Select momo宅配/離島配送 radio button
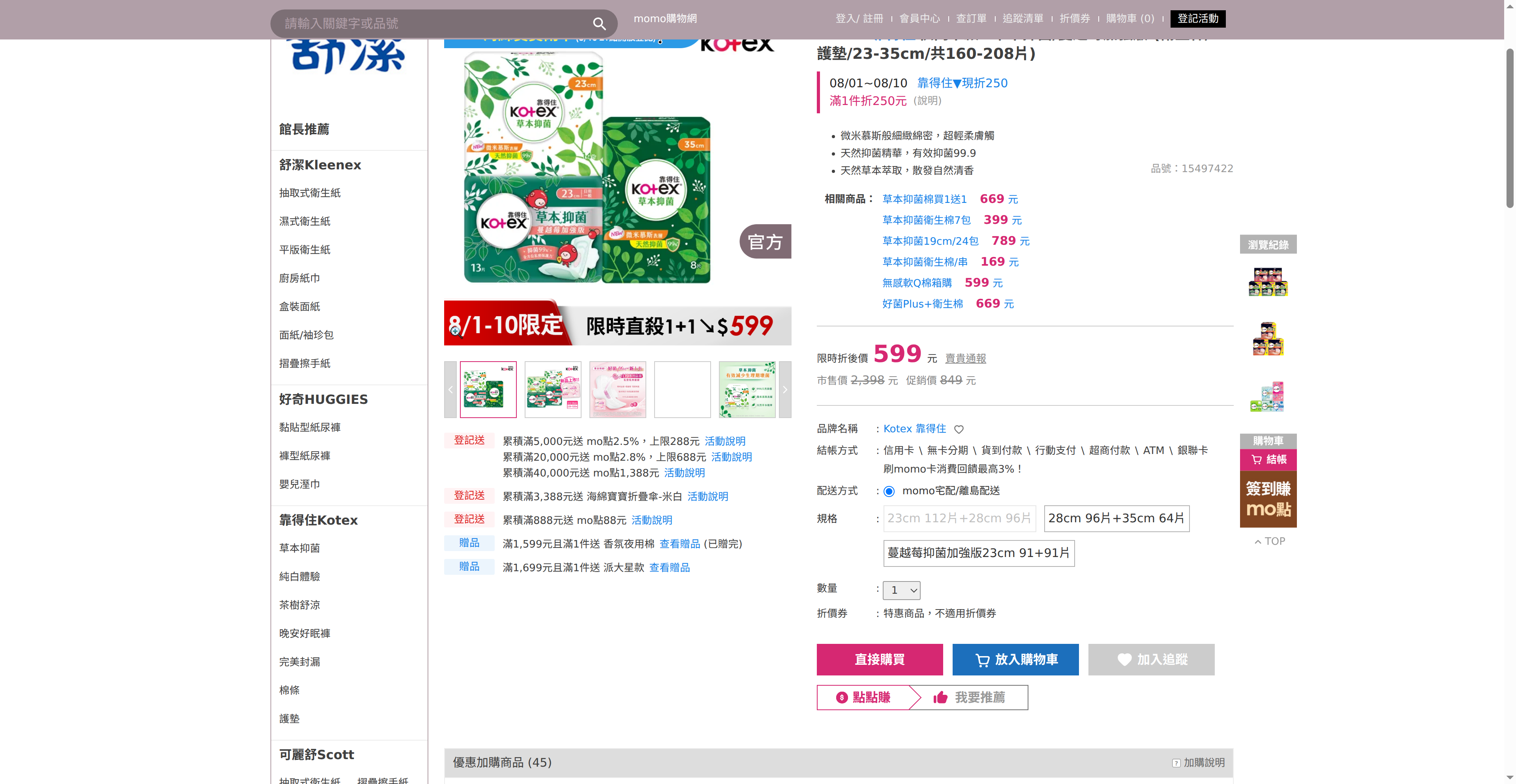 [x=889, y=491]
